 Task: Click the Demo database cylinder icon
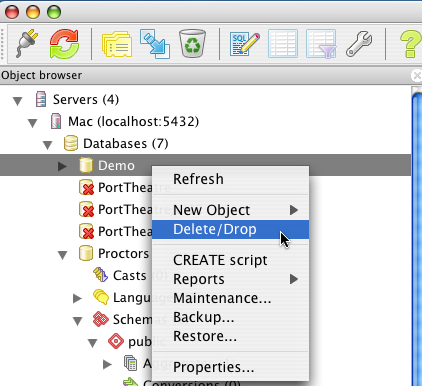click(x=86, y=165)
